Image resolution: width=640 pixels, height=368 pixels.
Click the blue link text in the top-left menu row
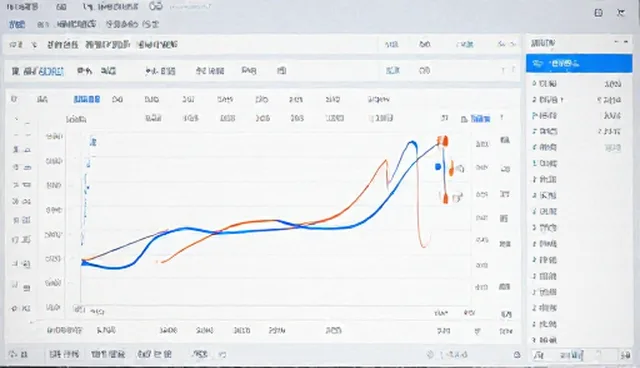[x=17, y=24]
